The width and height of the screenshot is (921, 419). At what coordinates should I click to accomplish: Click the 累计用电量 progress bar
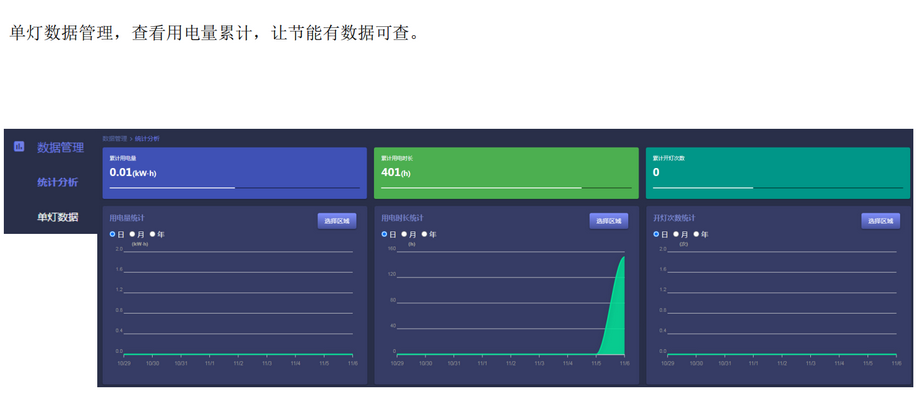pos(234,188)
